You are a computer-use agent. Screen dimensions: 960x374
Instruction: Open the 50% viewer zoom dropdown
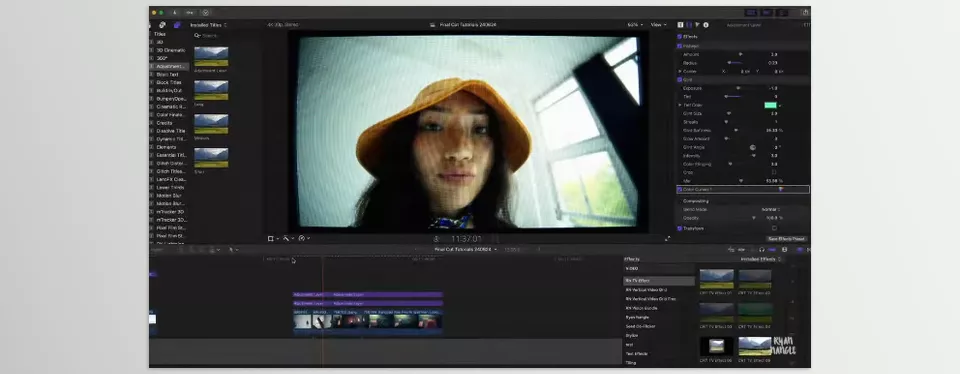[635, 25]
